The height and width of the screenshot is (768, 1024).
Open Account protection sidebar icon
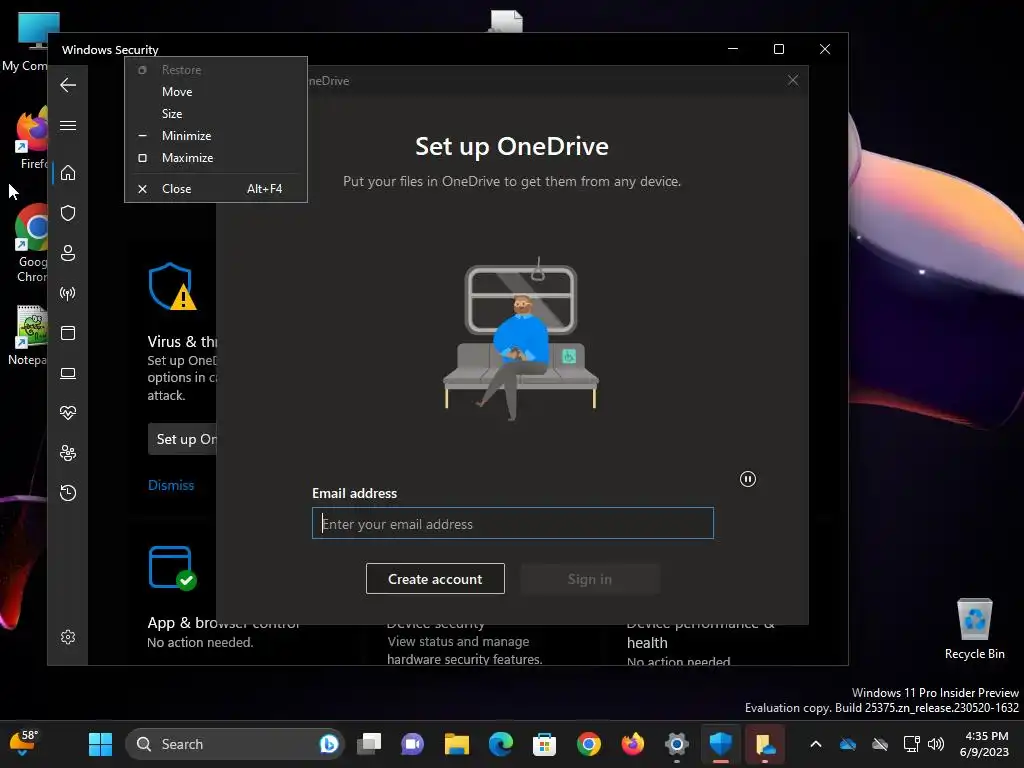point(68,253)
